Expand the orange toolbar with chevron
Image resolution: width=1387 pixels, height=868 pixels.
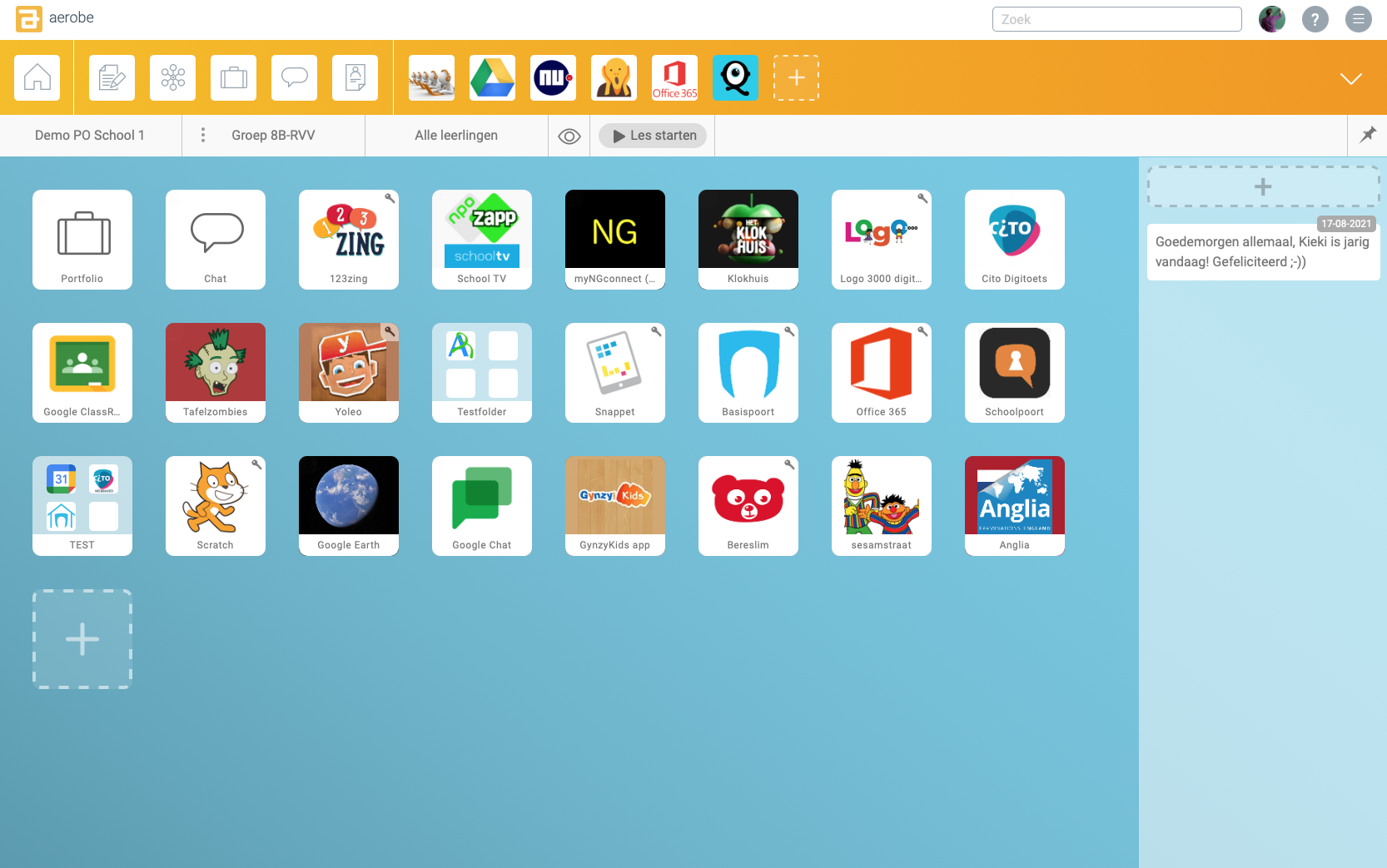coord(1350,78)
